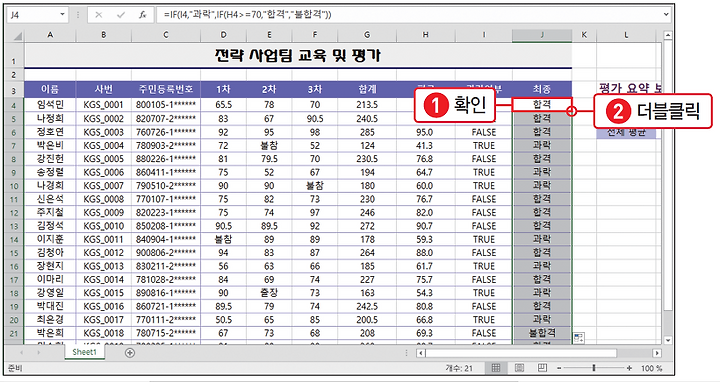This screenshot has width=720, height=382.
Task: Switch to Page Break Preview icon
Action: [x=542, y=368]
